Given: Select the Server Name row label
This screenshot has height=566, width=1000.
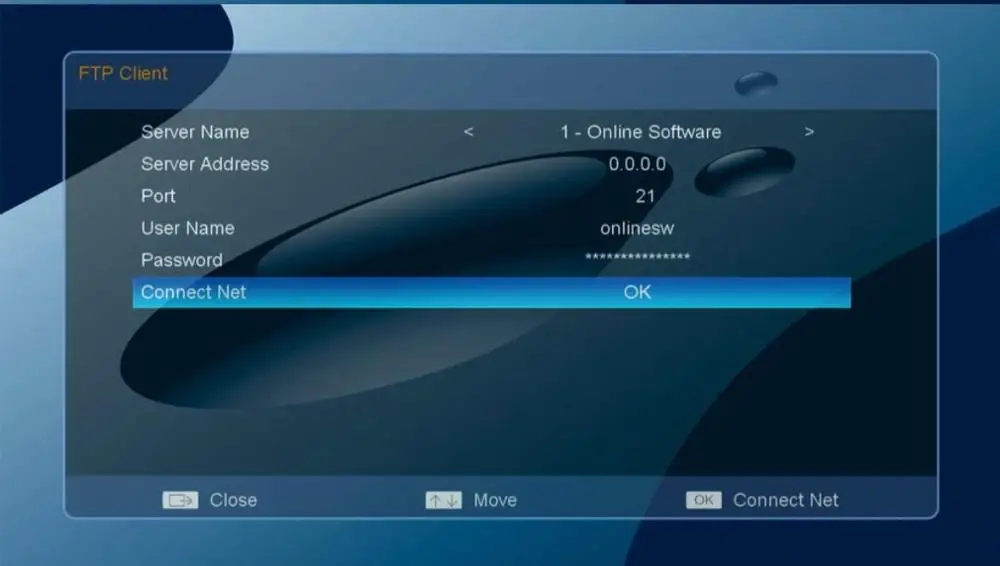Looking at the screenshot, I should click(x=195, y=132).
